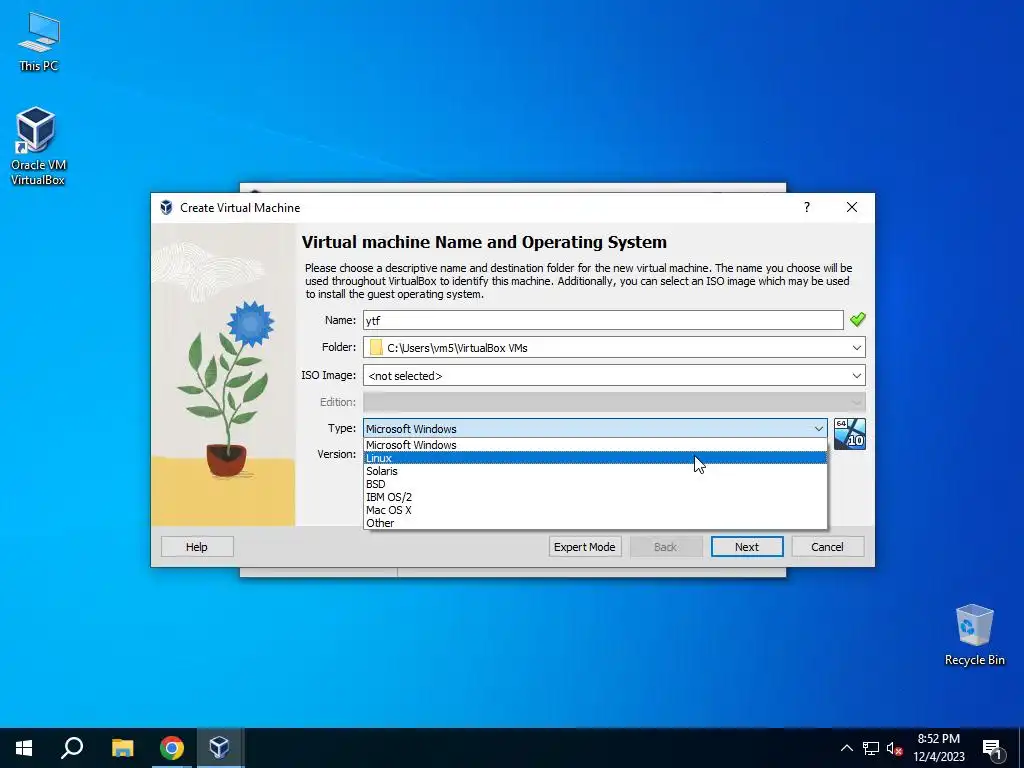Click the VirtualBox taskbar button
The height and width of the screenshot is (768, 1024).
[x=219, y=748]
